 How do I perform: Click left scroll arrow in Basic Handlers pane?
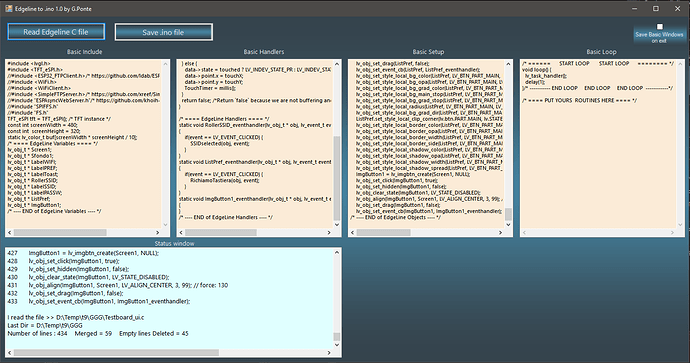point(181,232)
